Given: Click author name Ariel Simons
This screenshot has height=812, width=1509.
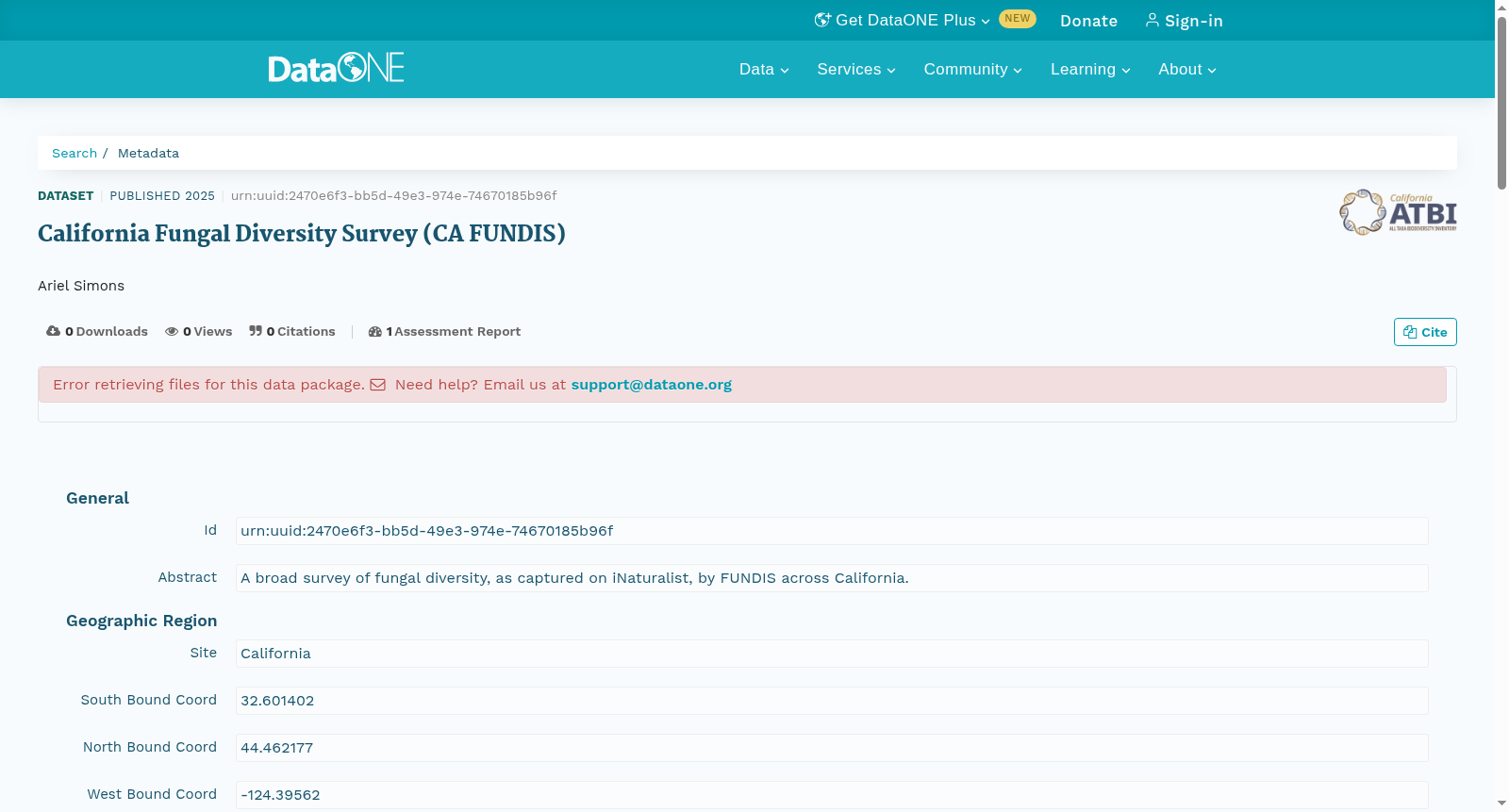Looking at the screenshot, I should [x=81, y=286].
